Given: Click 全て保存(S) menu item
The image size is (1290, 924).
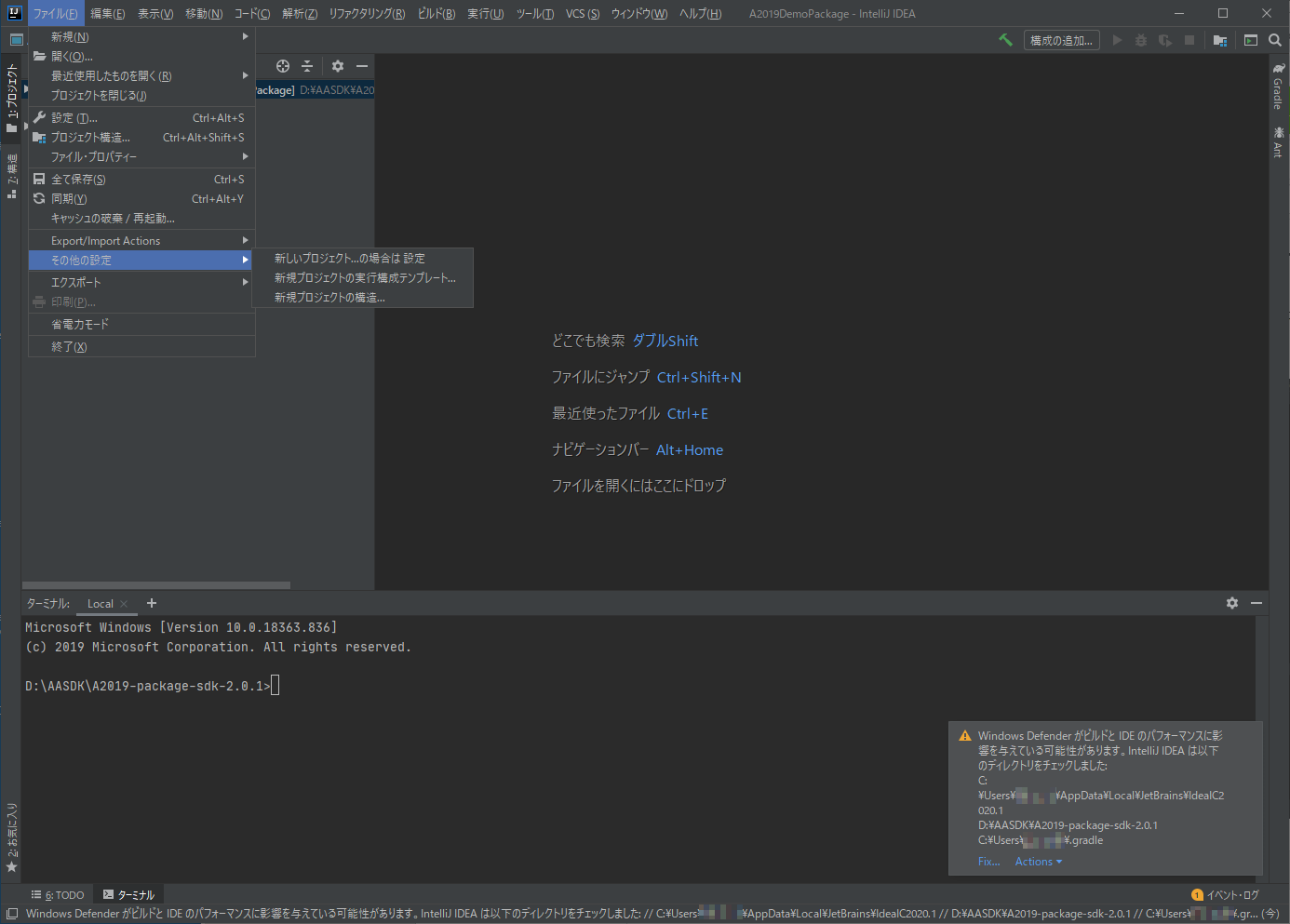Looking at the screenshot, I should [x=141, y=179].
